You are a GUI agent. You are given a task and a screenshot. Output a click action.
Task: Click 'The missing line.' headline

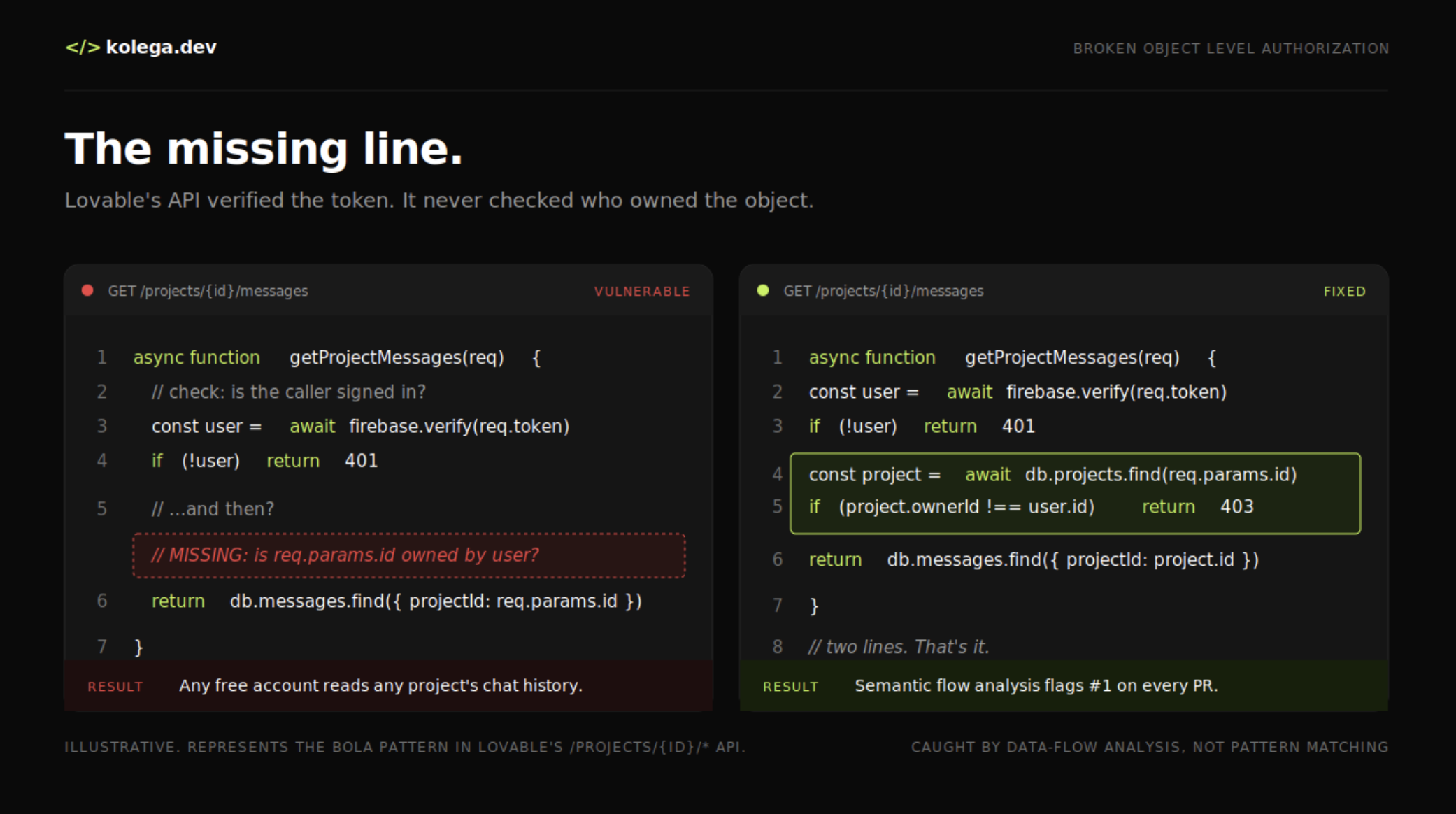point(264,149)
